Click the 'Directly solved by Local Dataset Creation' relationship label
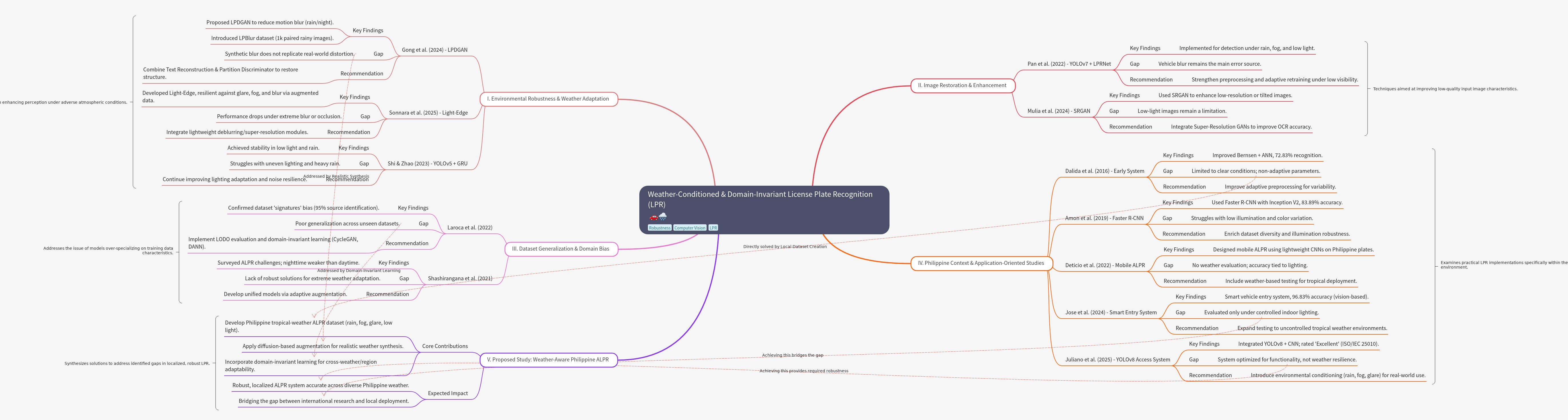This screenshot has height=420, width=1568. pos(785,247)
